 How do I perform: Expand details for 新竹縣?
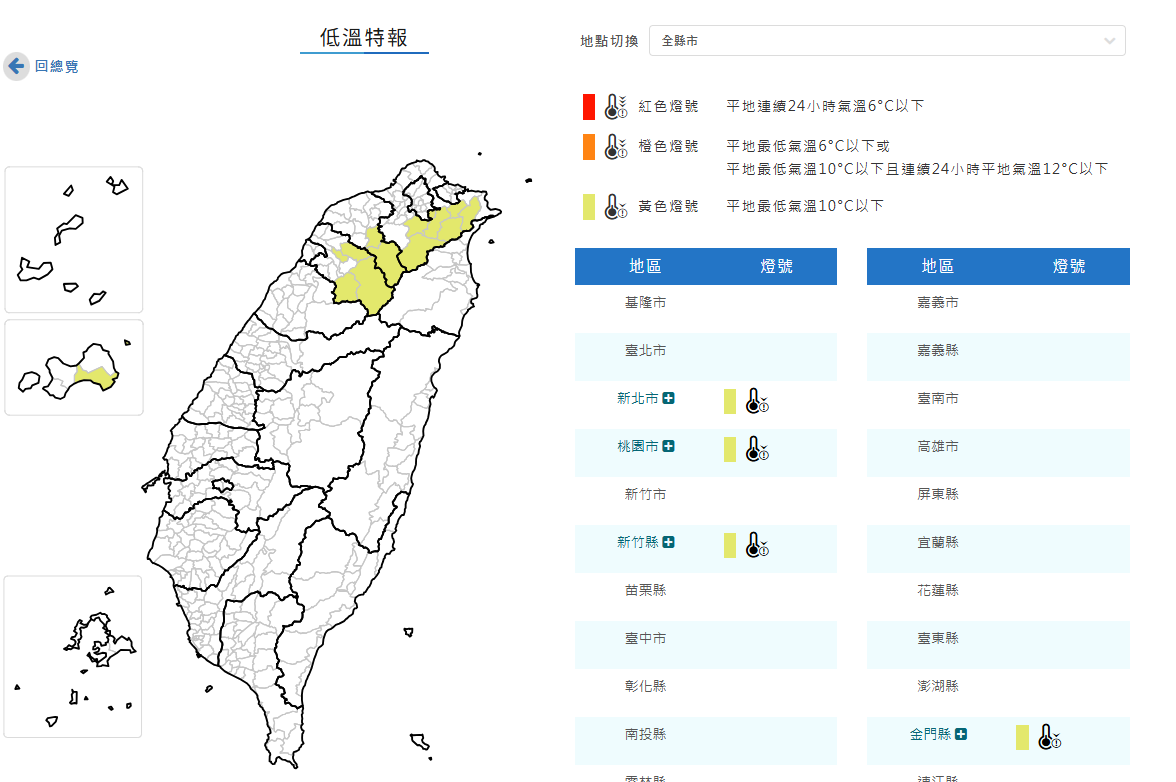(668, 541)
